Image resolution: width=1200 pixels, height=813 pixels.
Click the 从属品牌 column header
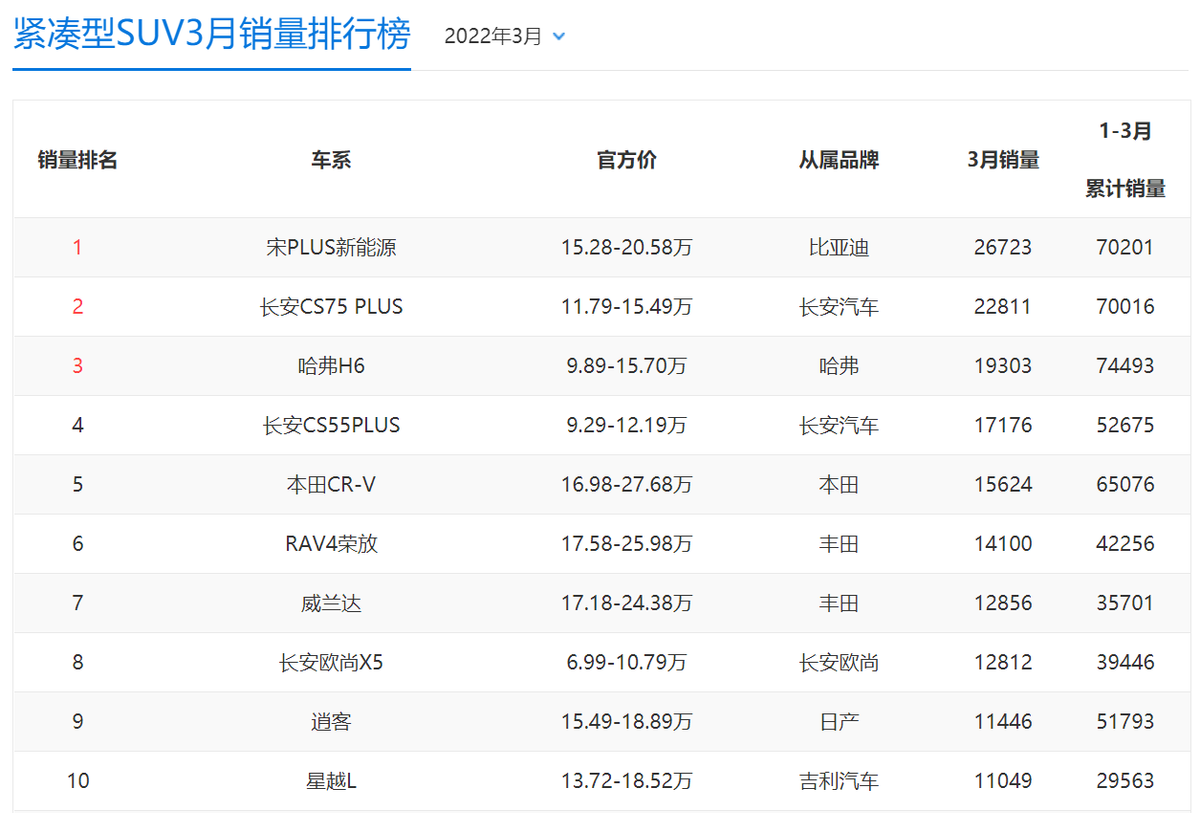pos(839,160)
